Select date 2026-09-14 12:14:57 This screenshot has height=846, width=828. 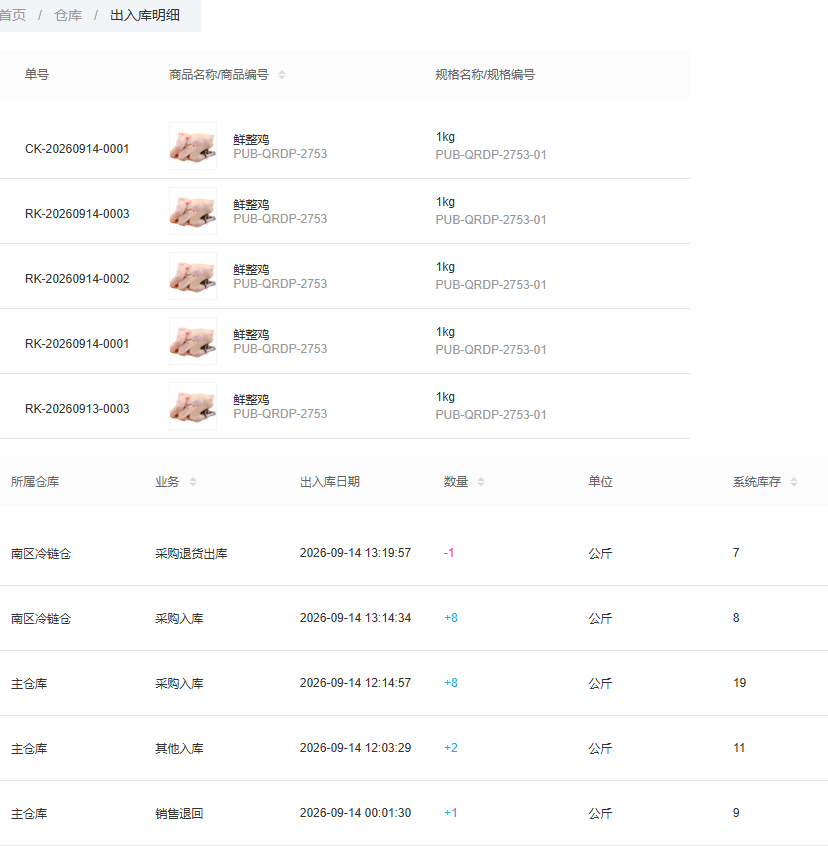click(355, 683)
